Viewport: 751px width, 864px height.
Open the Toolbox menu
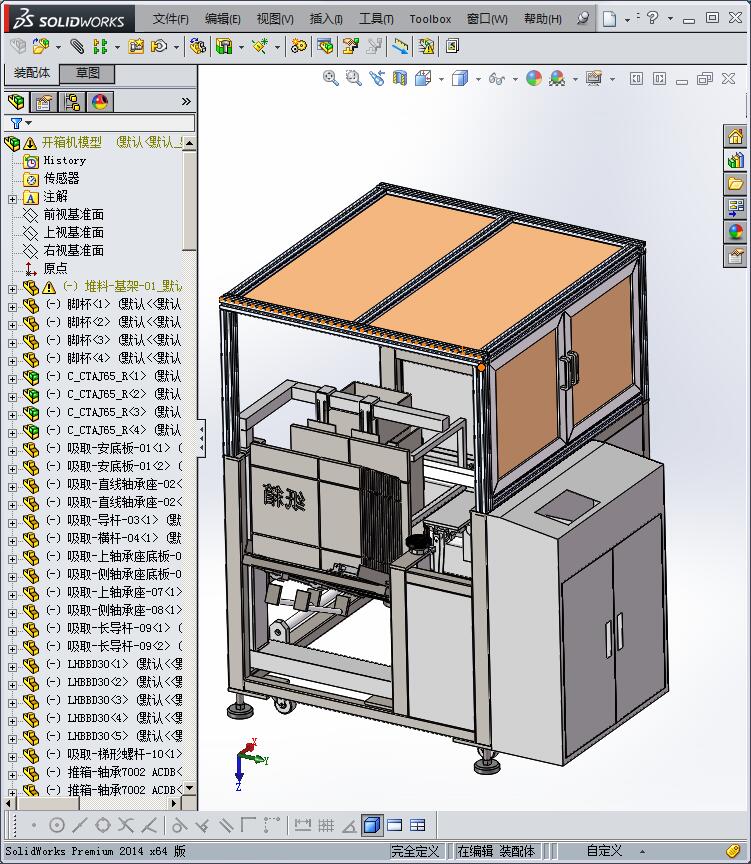point(430,19)
